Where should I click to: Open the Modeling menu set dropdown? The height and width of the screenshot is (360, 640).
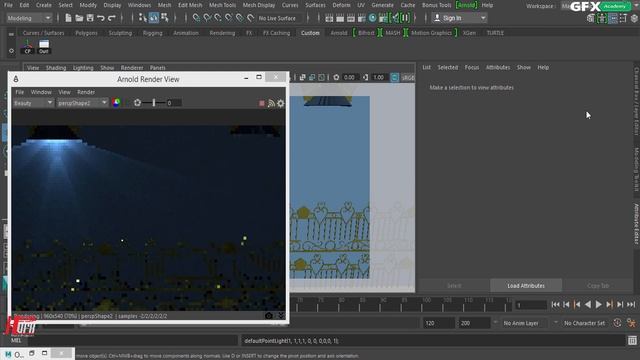click(29, 18)
